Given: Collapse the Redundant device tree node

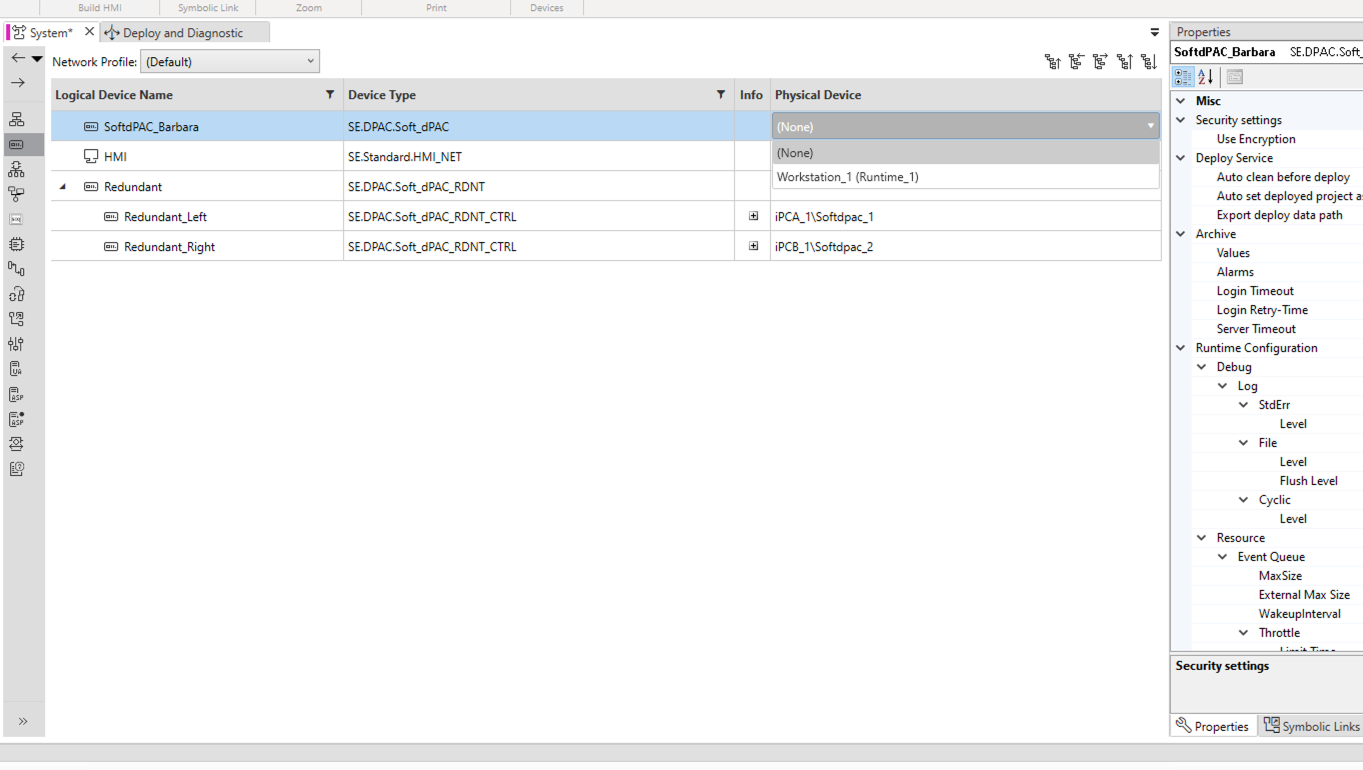Looking at the screenshot, I should [x=63, y=187].
